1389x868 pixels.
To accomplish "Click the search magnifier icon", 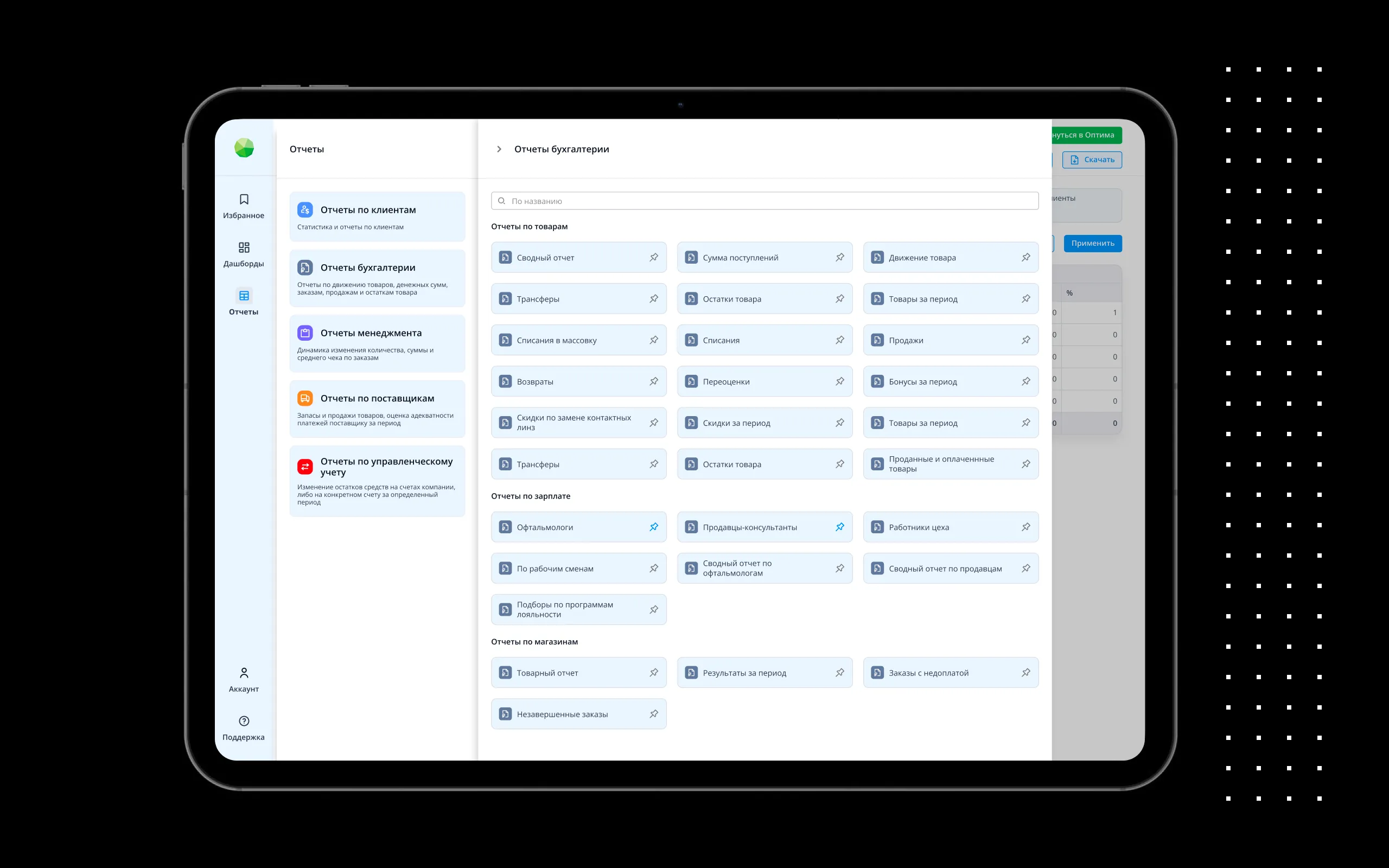I will 502,201.
